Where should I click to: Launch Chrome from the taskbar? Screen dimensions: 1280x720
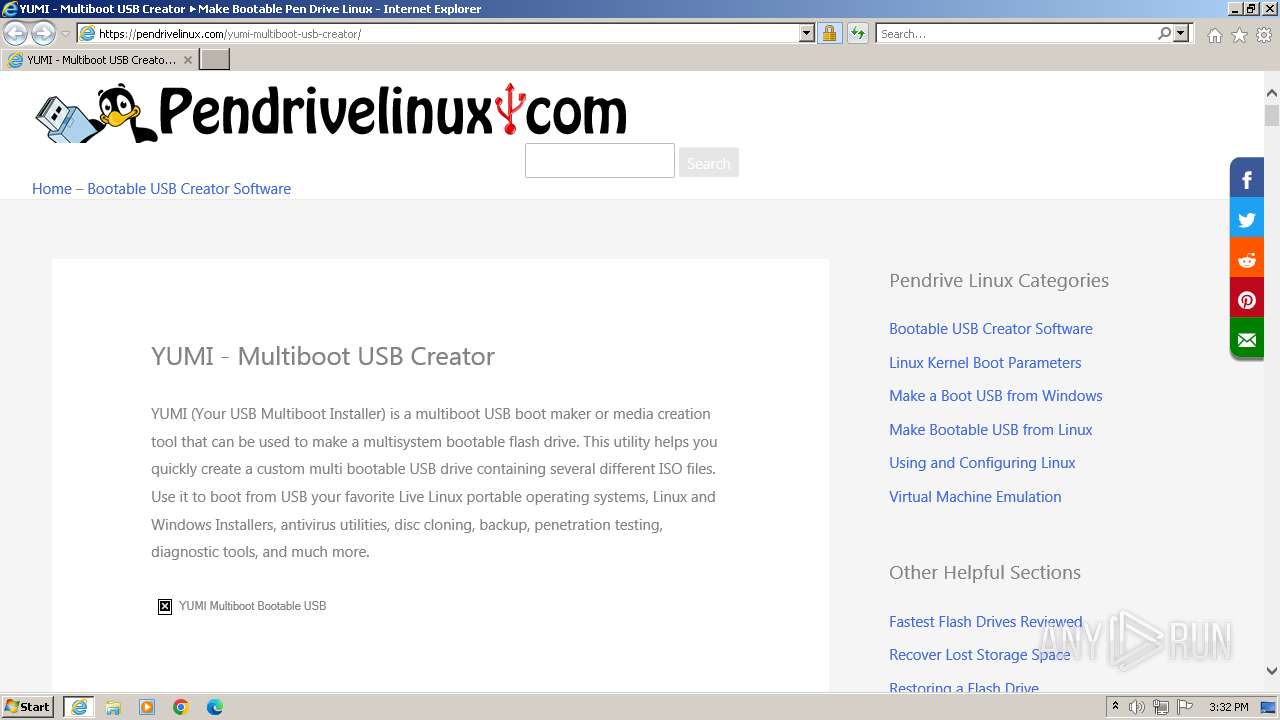[x=181, y=707]
